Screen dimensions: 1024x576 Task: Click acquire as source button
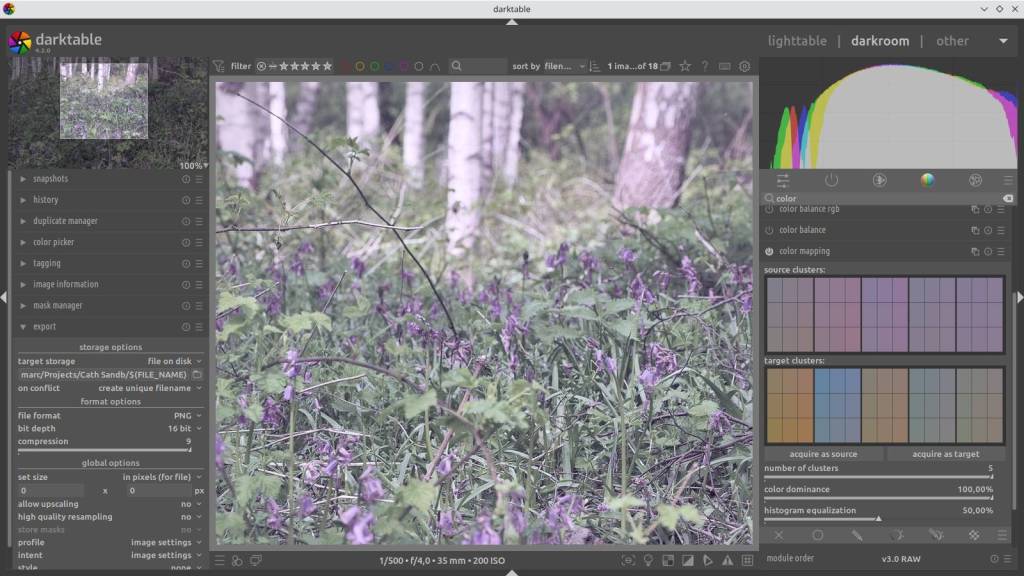point(823,454)
